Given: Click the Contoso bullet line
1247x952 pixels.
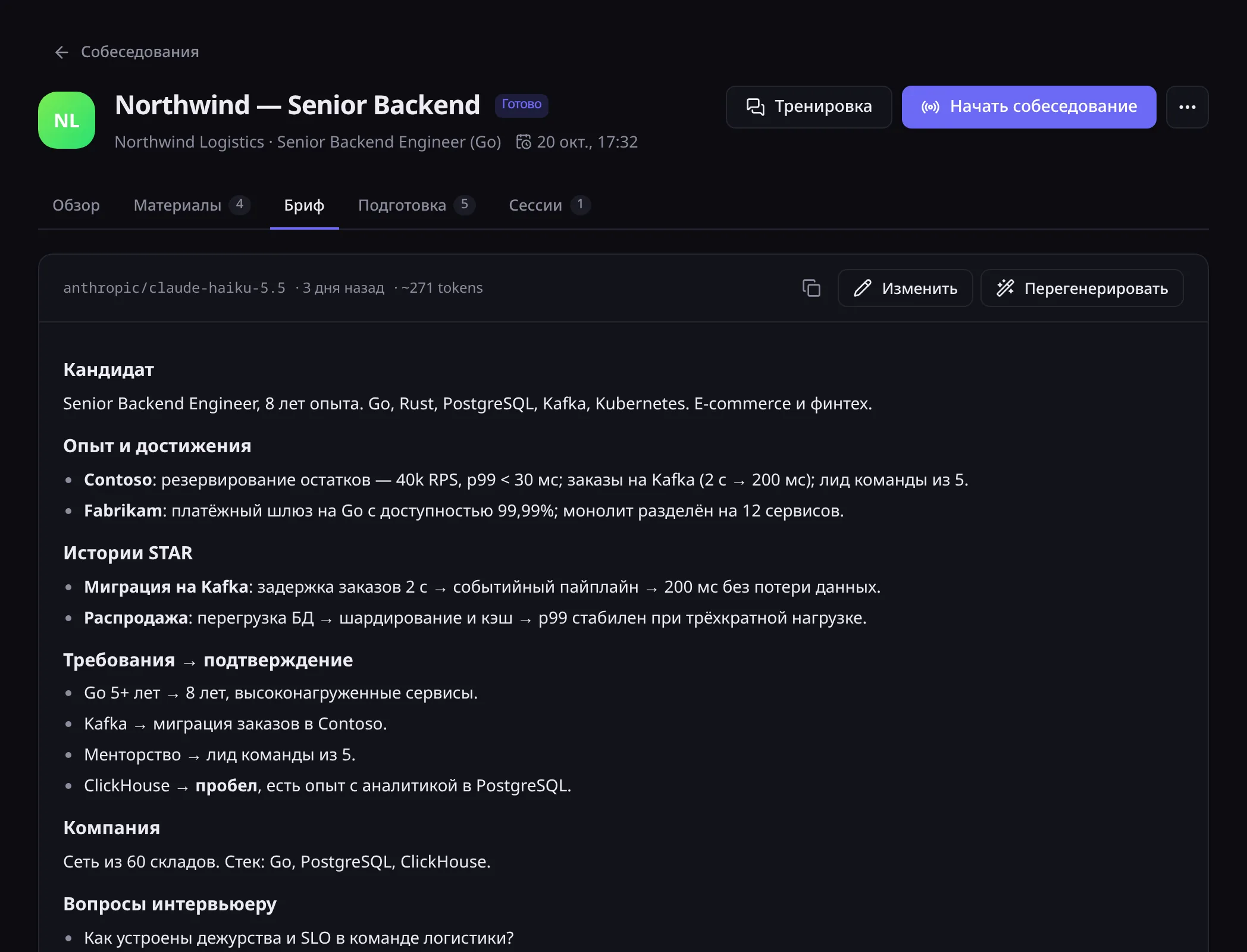Looking at the screenshot, I should [x=526, y=480].
